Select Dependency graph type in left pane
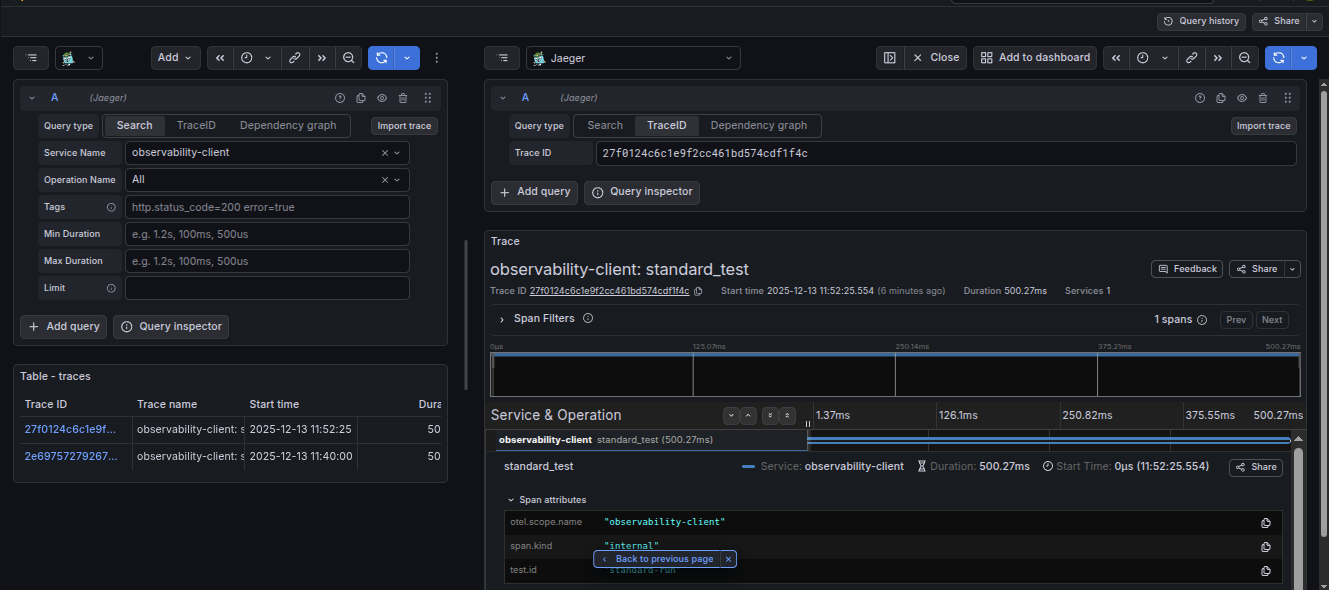 point(288,126)
